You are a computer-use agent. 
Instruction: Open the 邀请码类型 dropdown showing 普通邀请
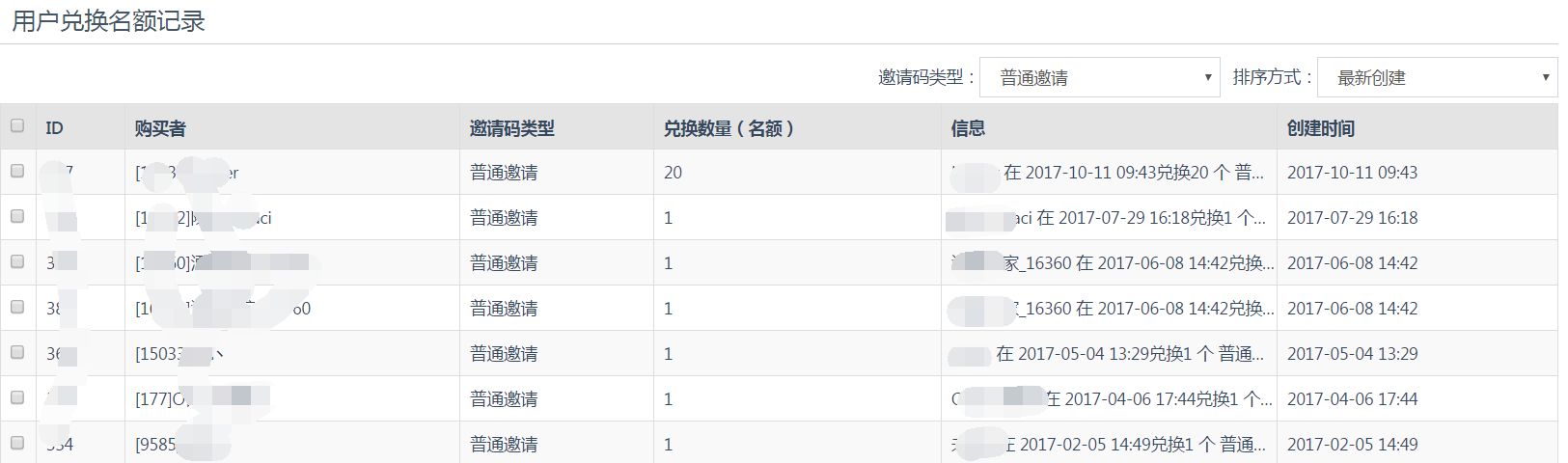coord(1100,77)
